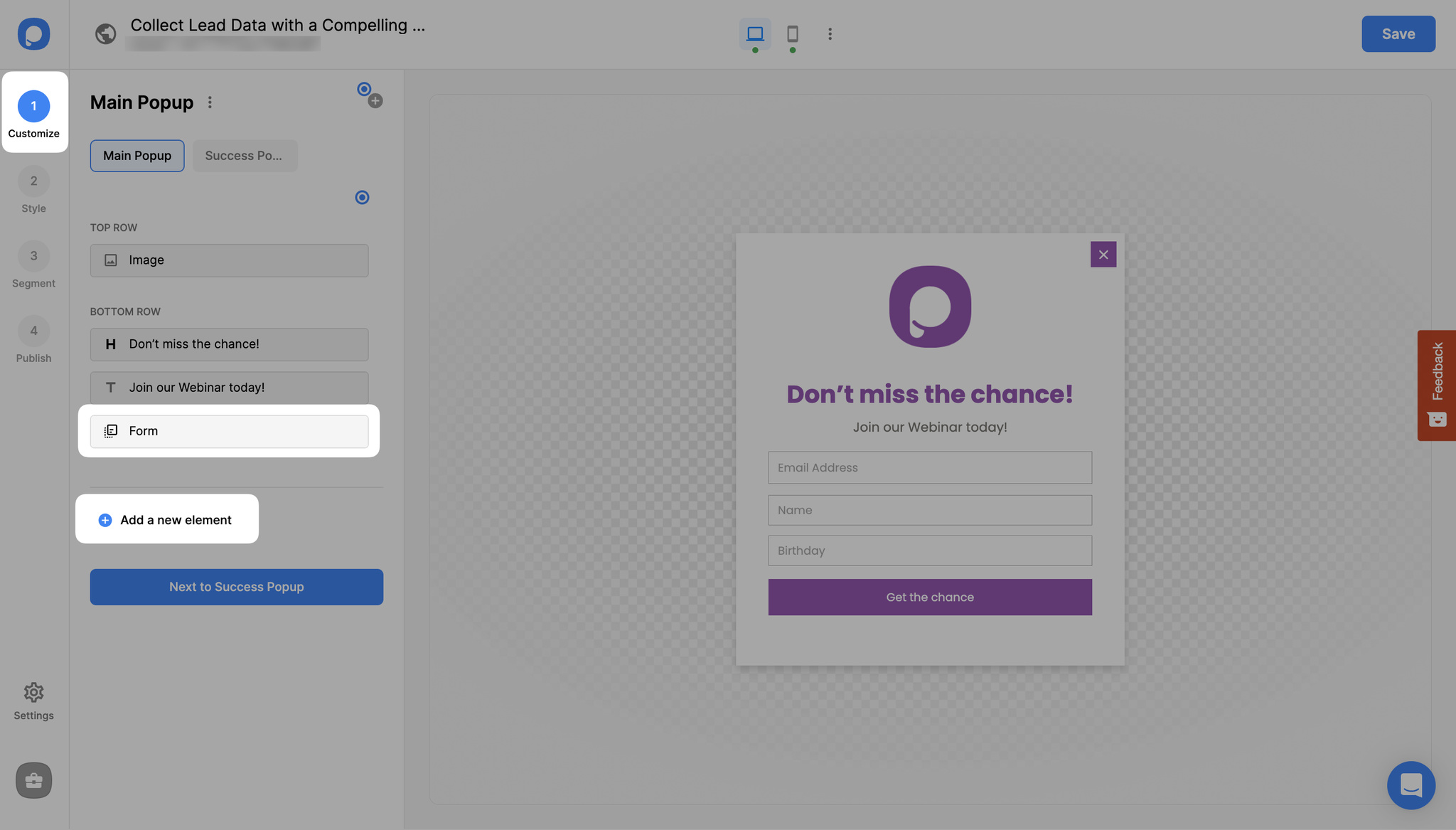Click the mobile preview icon

[x=791, y=34]
